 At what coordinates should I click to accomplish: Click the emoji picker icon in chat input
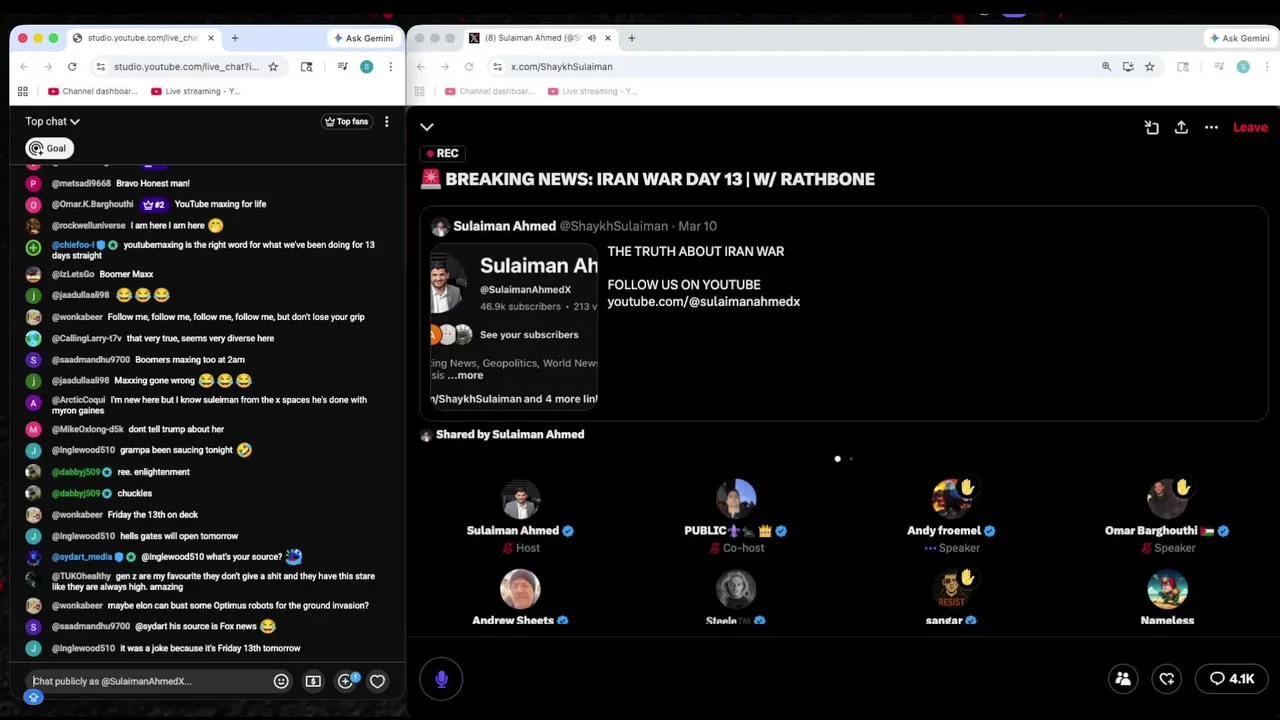(281, 681)
